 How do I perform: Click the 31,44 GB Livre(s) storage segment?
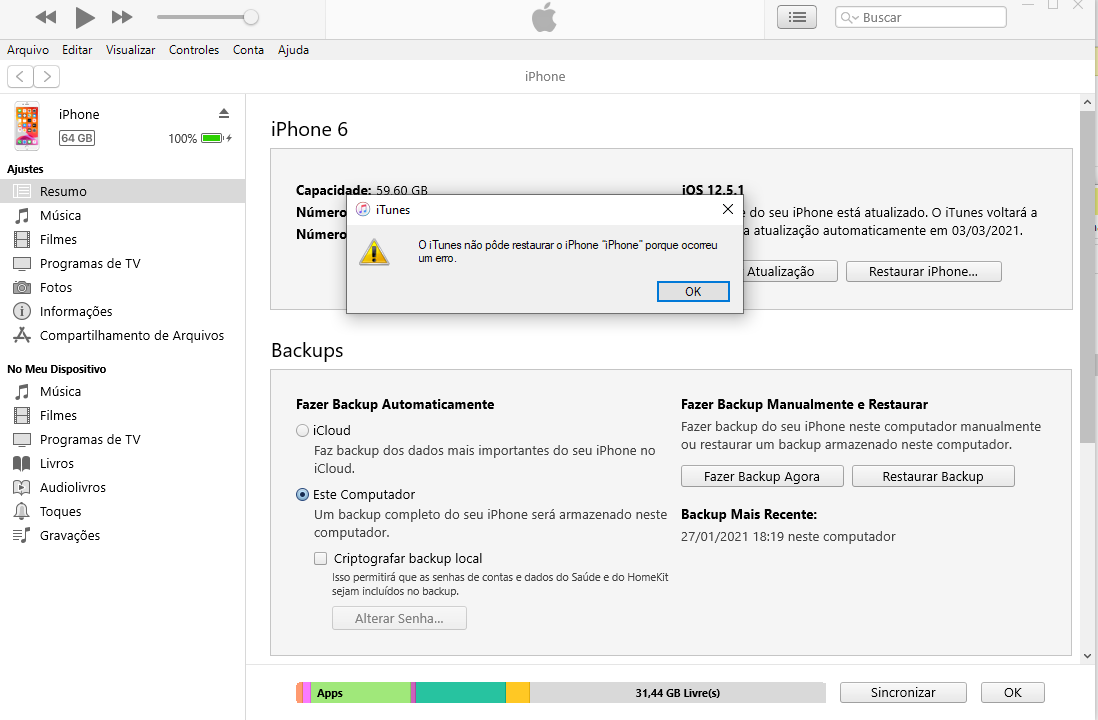pyautogui.click(x=677, y=693)
